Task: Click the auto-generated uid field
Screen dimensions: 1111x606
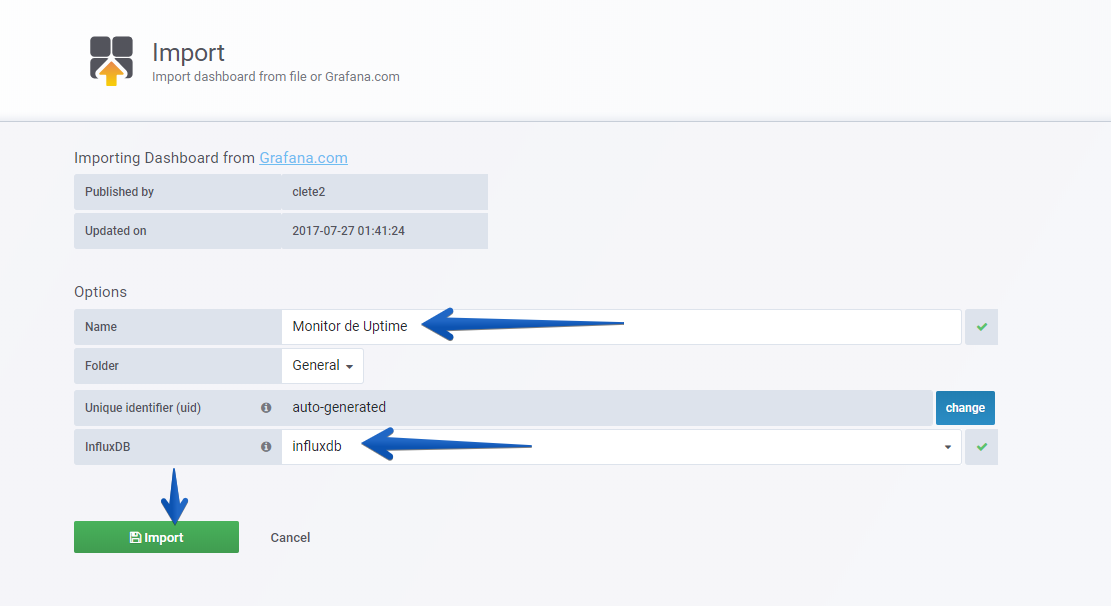Action: (x=607, y=408)
